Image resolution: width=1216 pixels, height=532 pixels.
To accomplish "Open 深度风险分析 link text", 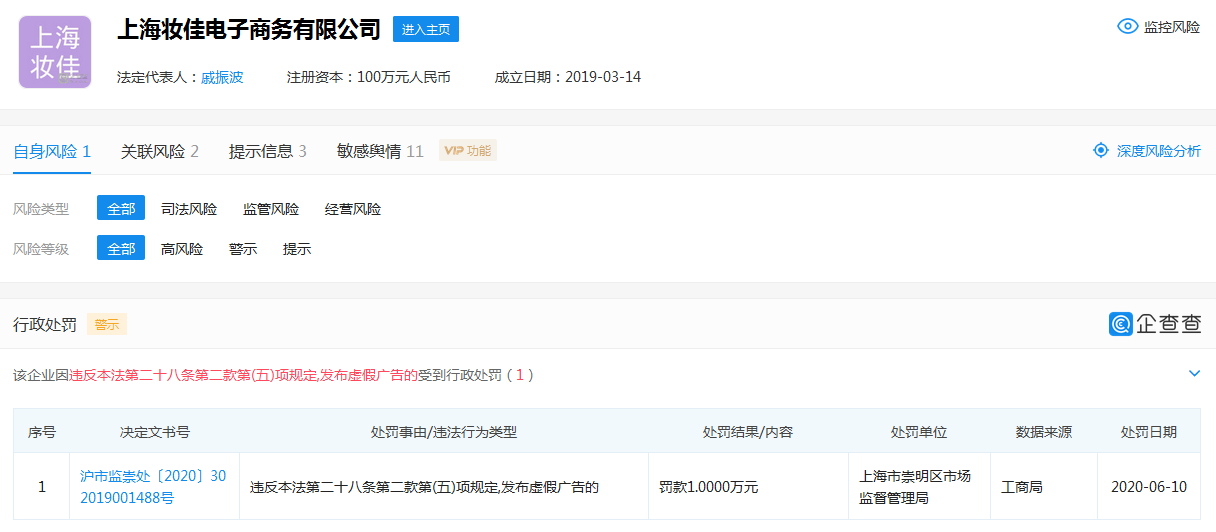I will point(1159,151).
